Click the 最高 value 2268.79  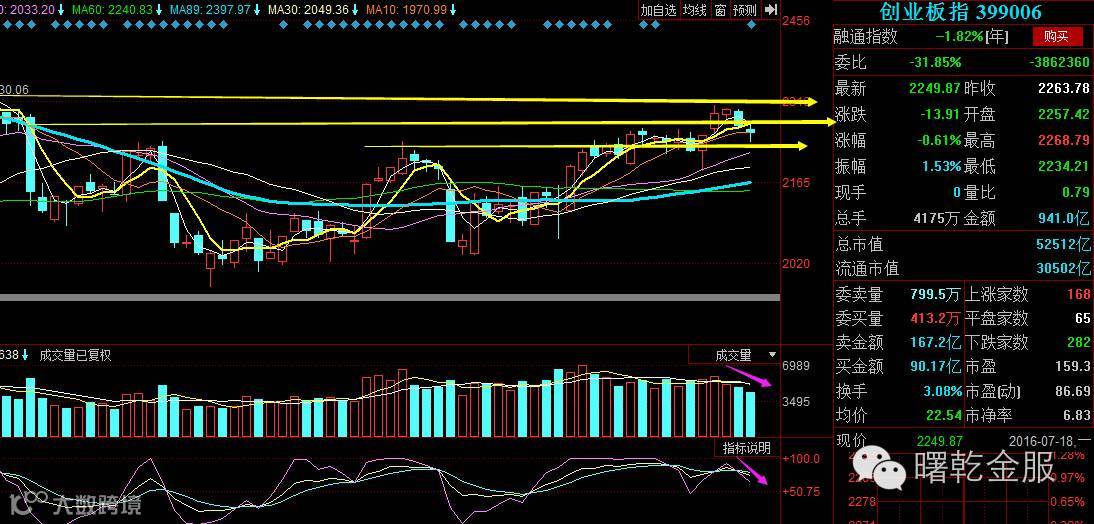click(x=1063, y=140)
